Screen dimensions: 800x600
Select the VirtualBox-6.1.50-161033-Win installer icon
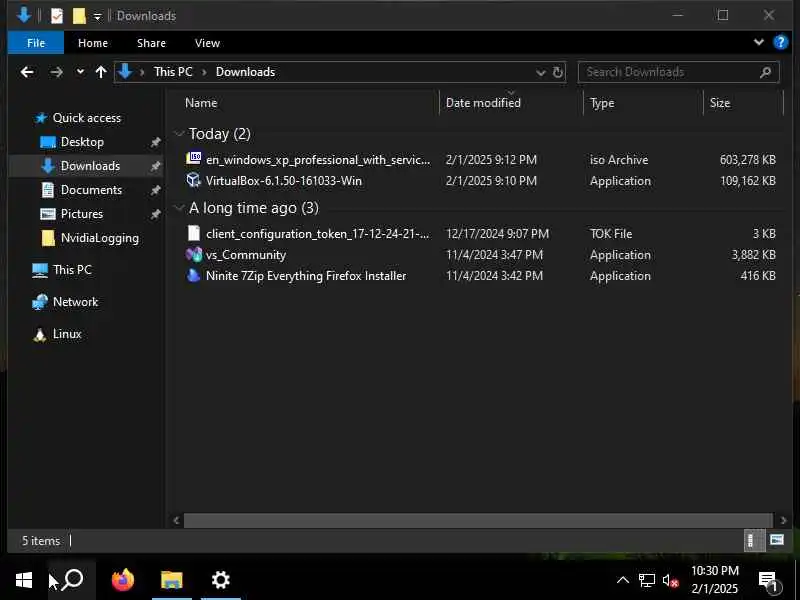tap(193, 180)
